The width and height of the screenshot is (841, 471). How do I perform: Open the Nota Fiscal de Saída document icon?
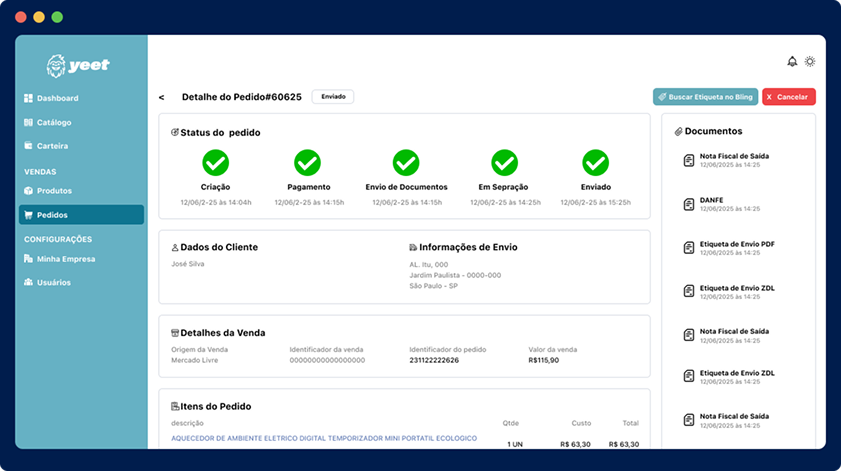[688, 161]
